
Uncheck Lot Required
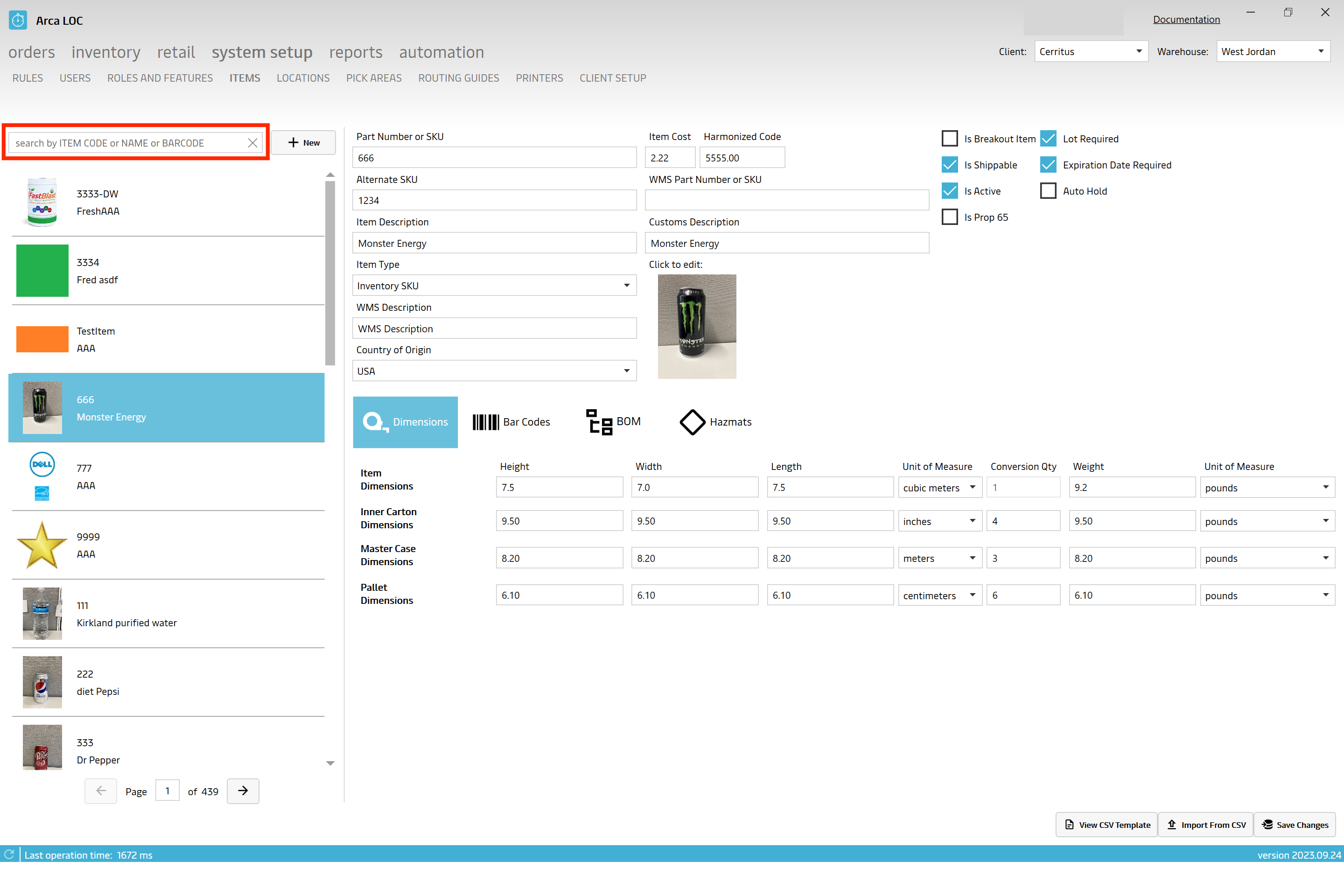(x=1049, y=139)
